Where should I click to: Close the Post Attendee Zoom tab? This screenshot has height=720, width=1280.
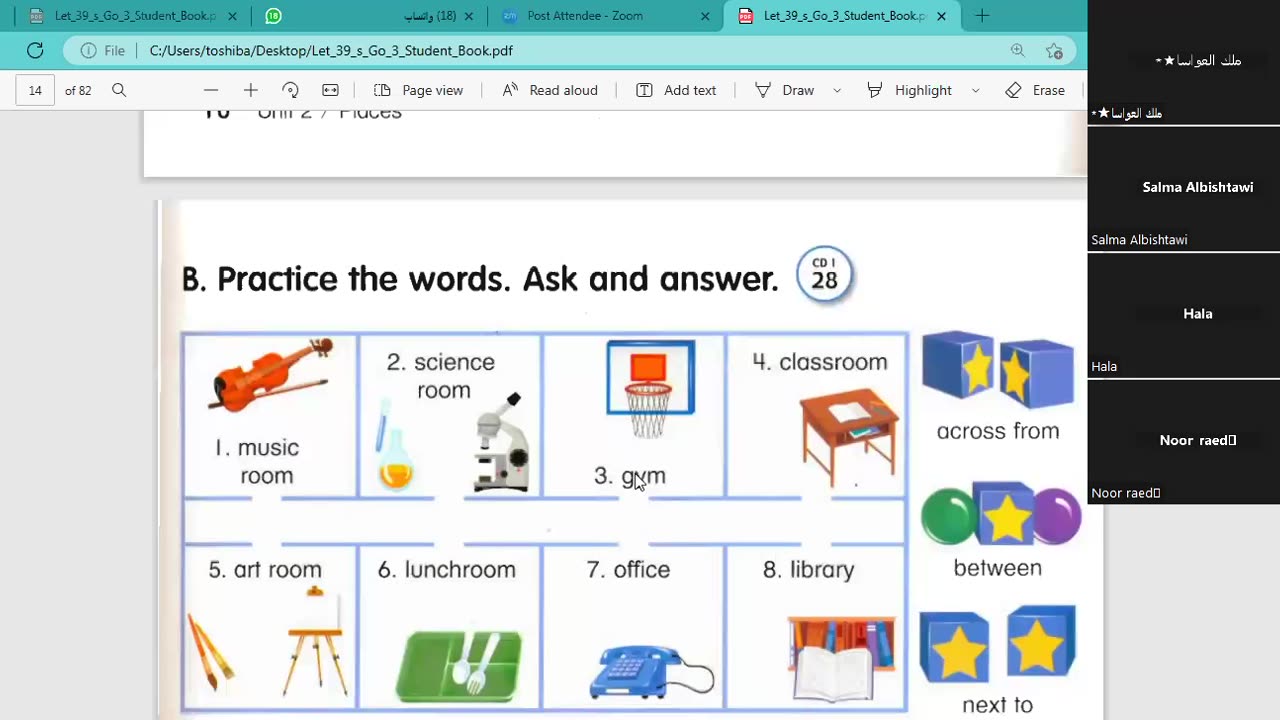pyautogui.click(x=705, y=16)
